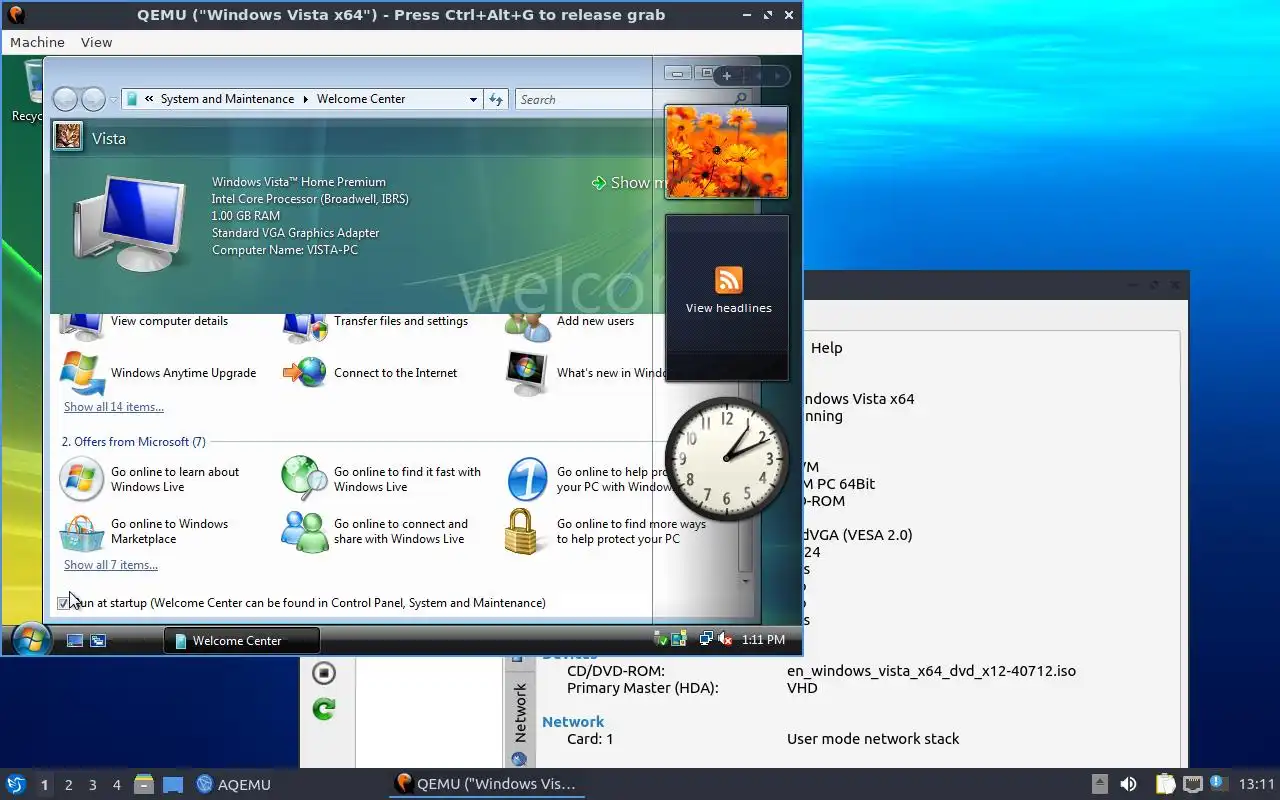Screen dimensions: 1280x800
Task: Click the Connect to the Internet globe icon
Action: [x=305, y=373]
